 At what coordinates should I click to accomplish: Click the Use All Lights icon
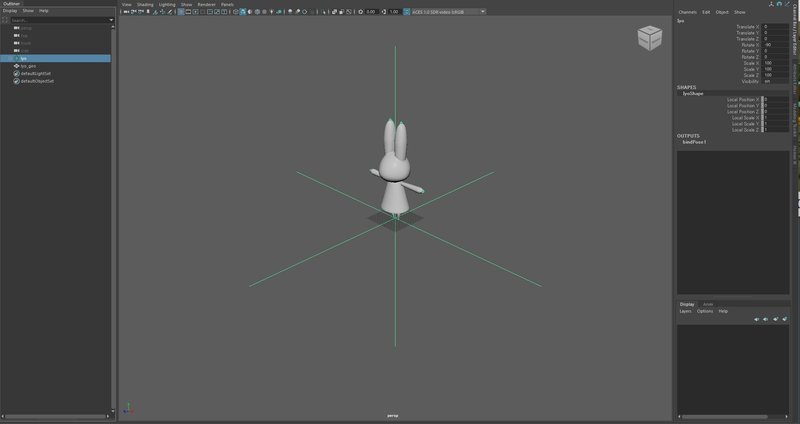271,11
